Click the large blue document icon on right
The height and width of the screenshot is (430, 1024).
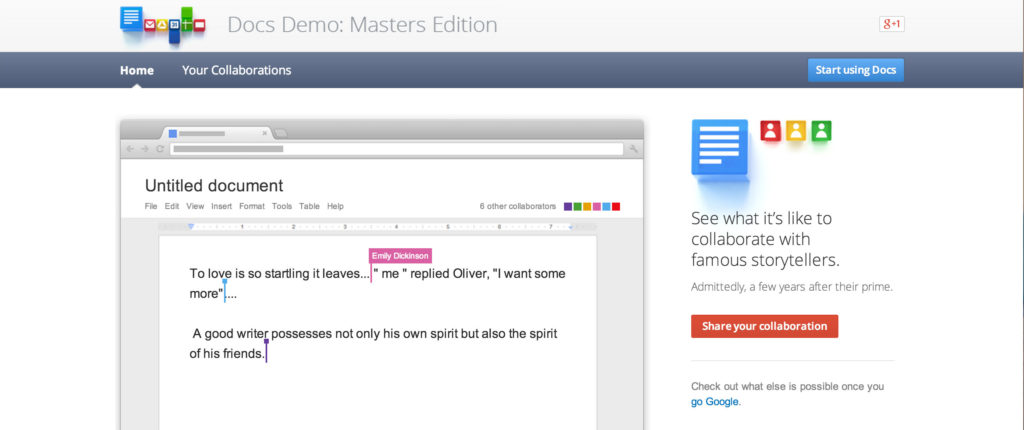pos(720,147)
